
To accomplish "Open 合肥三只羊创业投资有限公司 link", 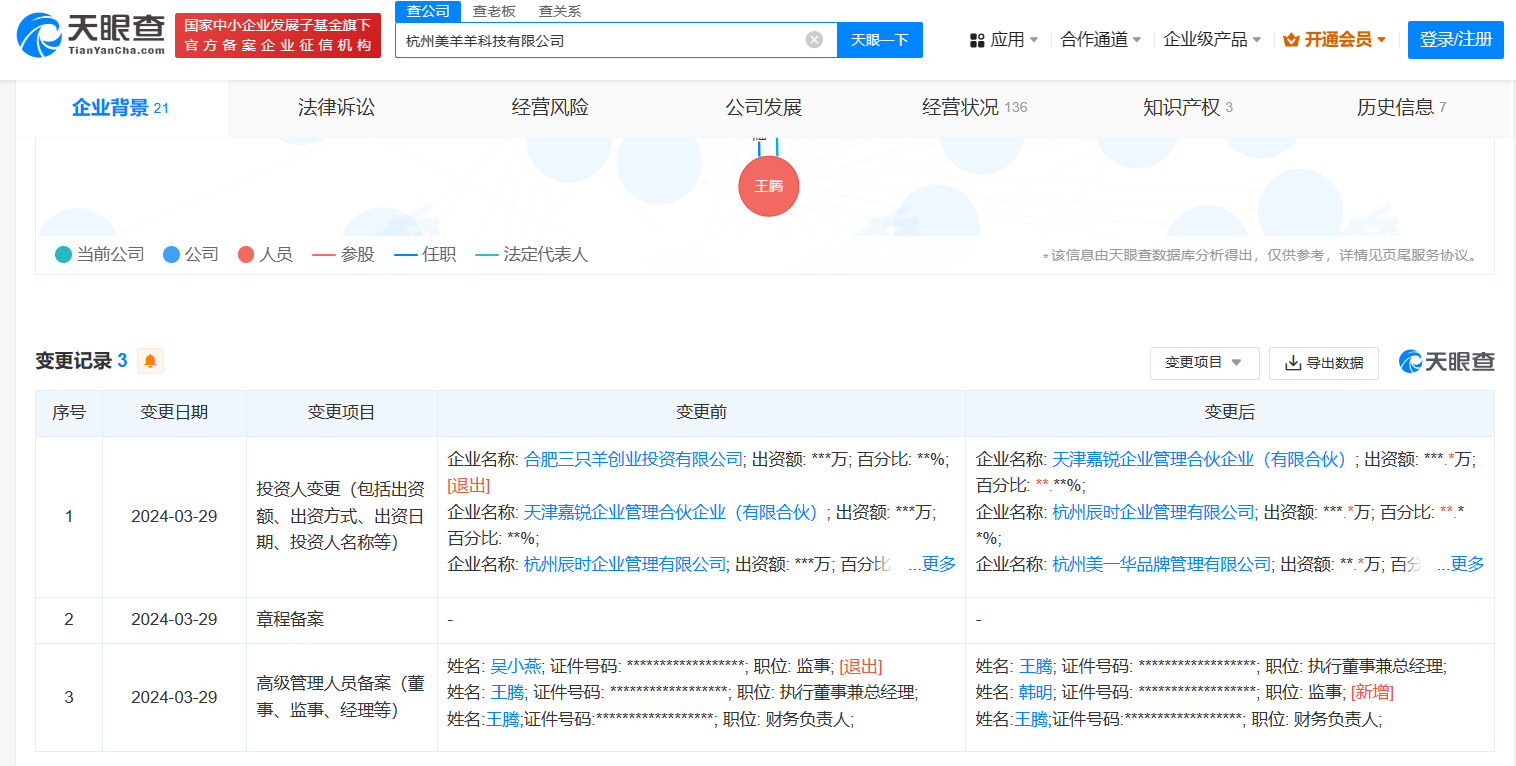I will (x=633, y=459).
